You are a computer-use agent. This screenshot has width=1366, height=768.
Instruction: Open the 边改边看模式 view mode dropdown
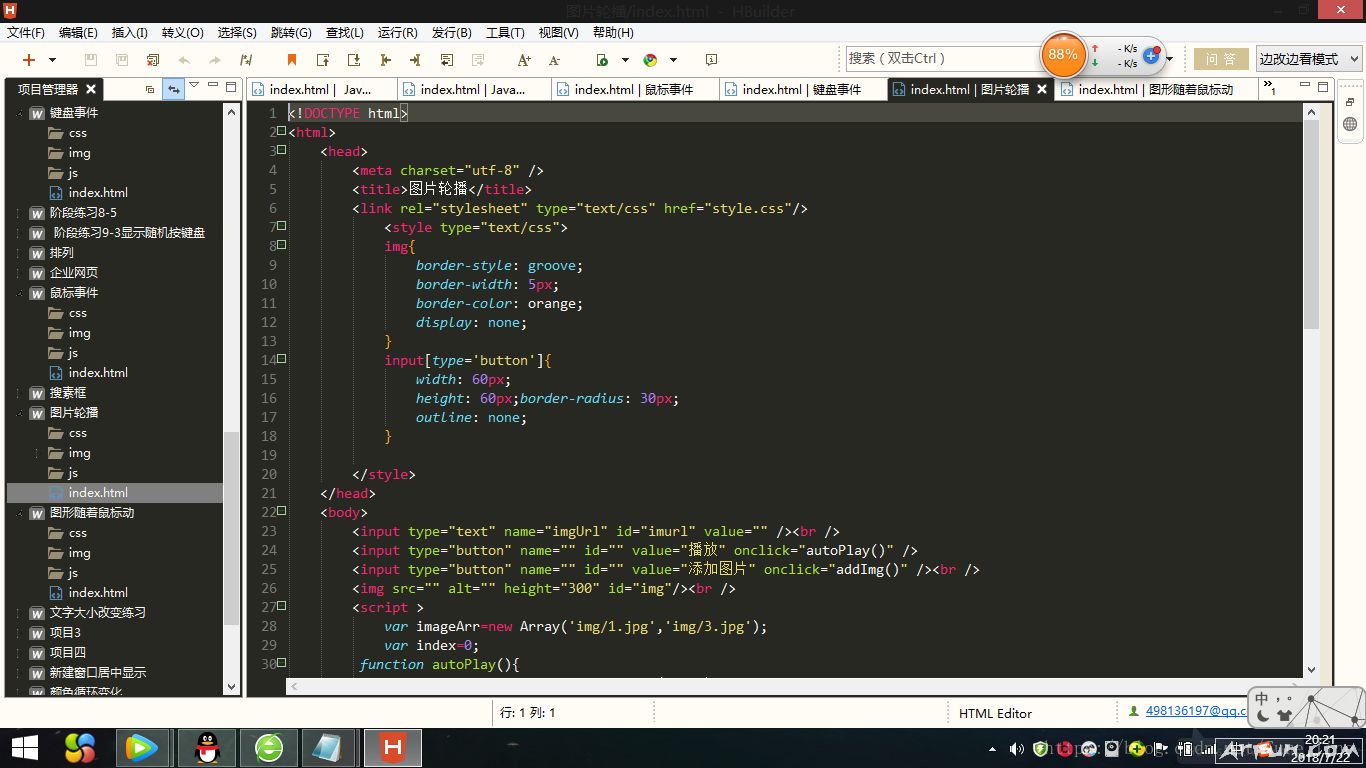pos(1308,59)
